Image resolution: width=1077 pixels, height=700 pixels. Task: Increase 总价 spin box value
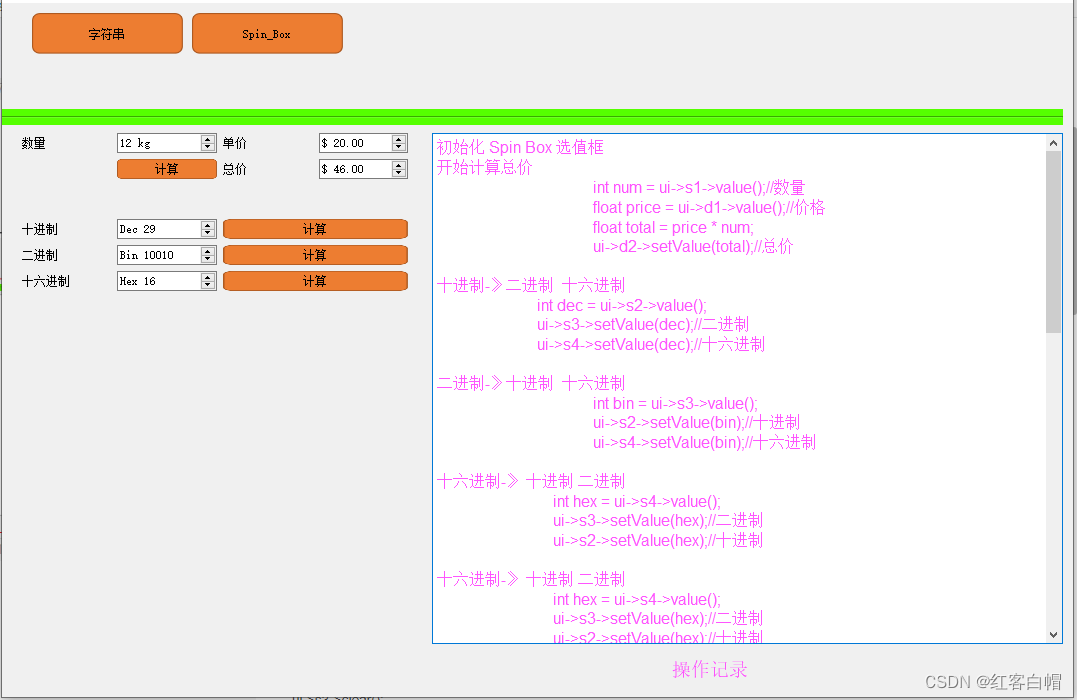point(399,165)
